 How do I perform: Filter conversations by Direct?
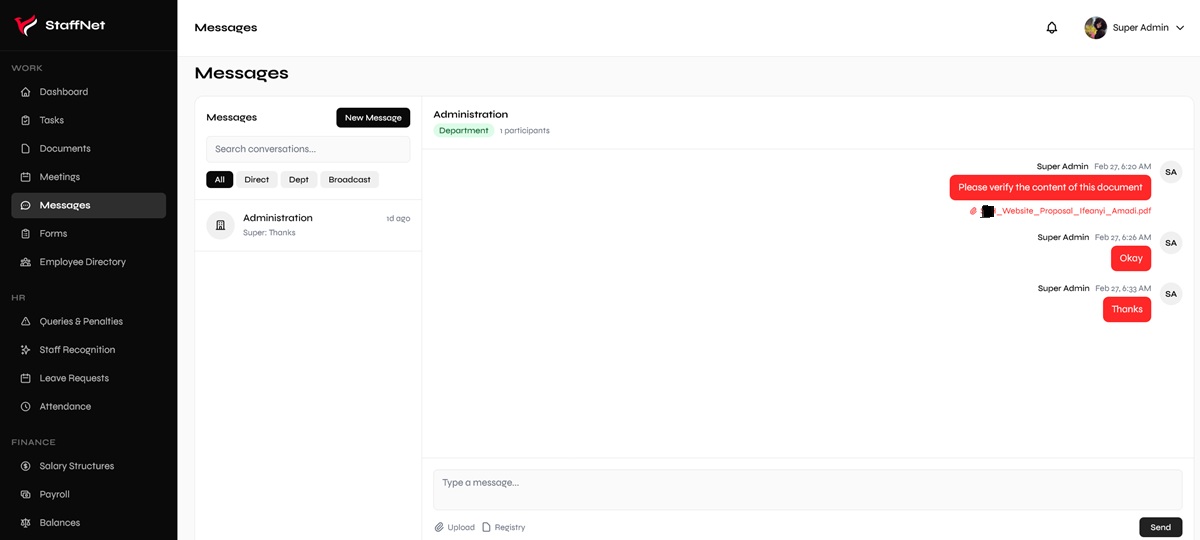pos(257,180)
